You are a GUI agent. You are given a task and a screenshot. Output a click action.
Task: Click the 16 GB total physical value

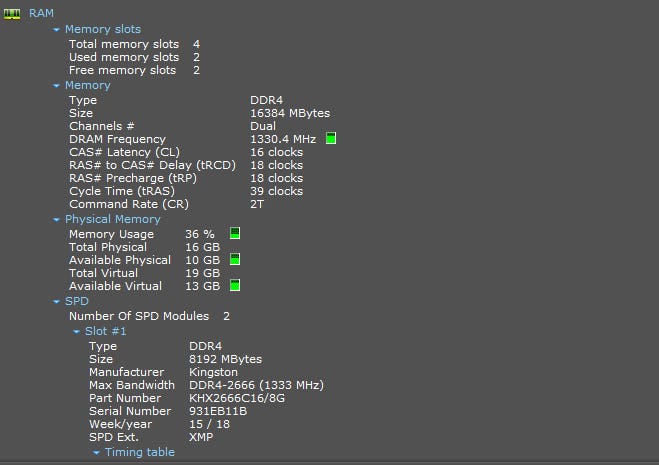tap(203, 247)
